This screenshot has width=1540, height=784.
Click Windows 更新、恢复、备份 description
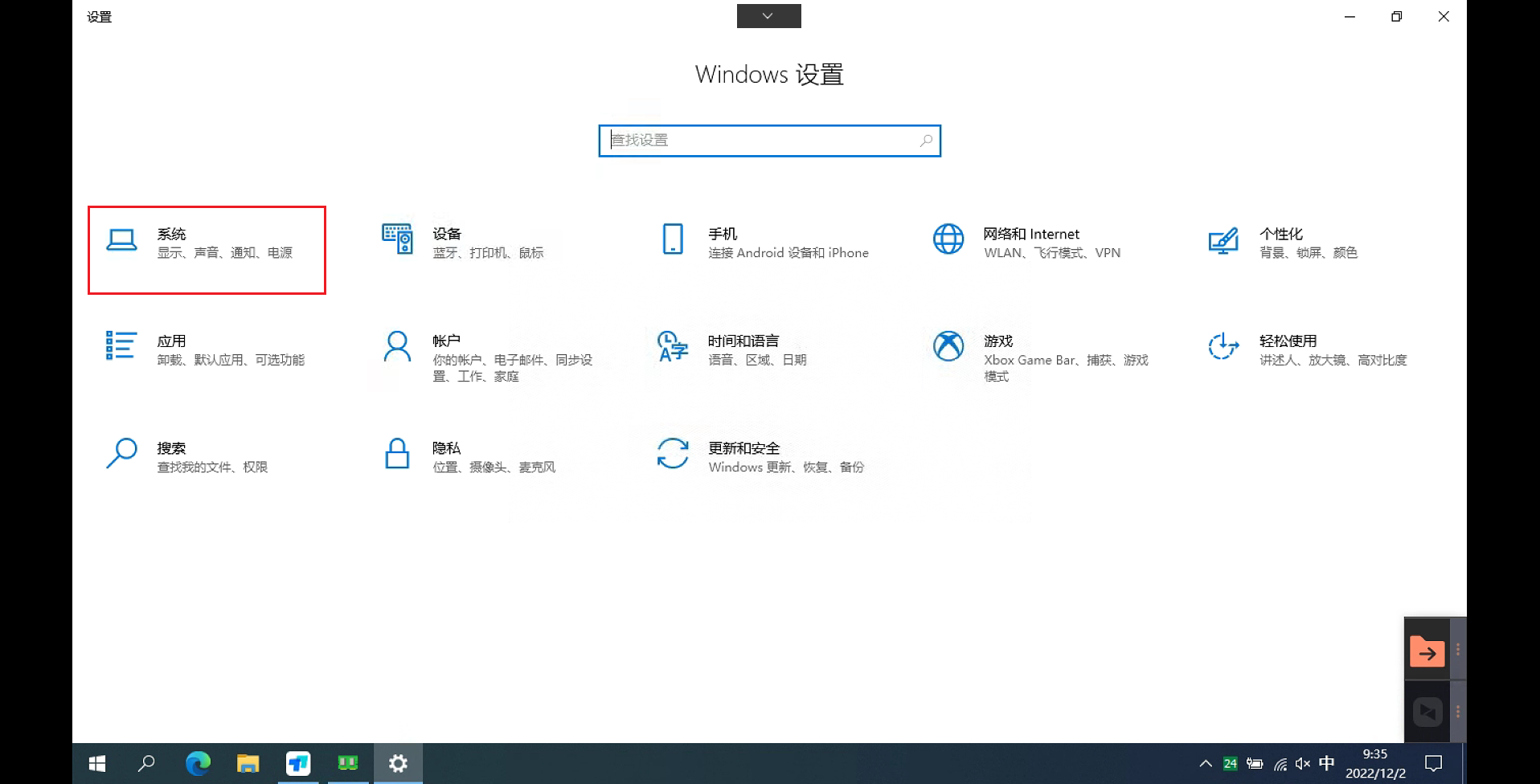point(786,468)
